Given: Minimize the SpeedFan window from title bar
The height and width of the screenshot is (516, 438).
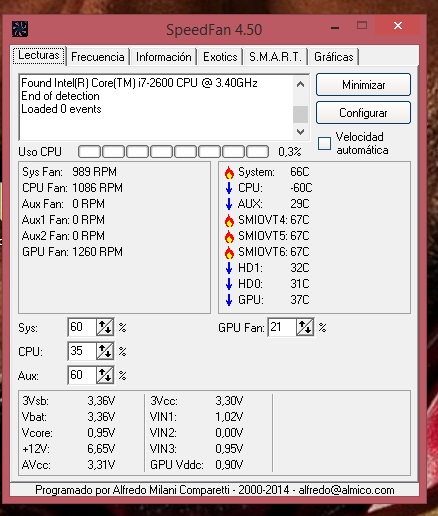Looking at the screenshot, I should click(335, 28).
